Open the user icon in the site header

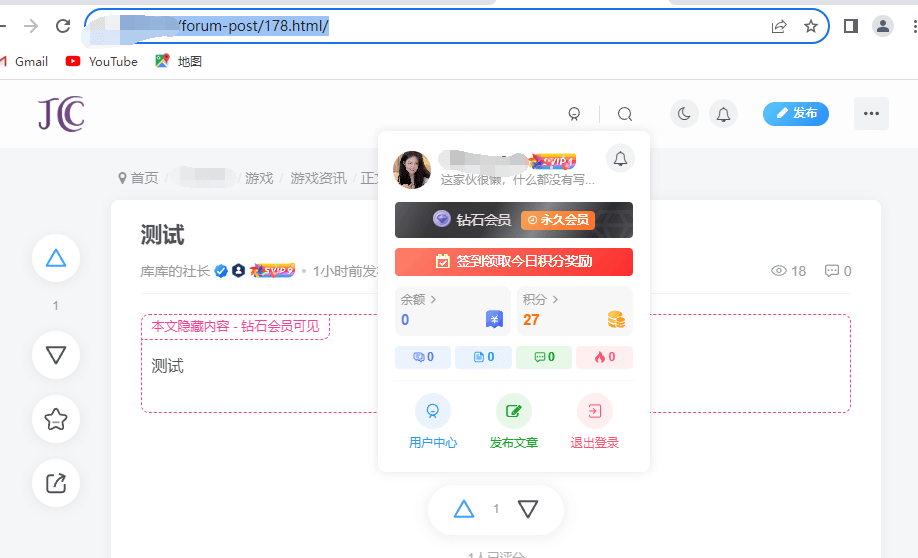click(x=574, y=114)
